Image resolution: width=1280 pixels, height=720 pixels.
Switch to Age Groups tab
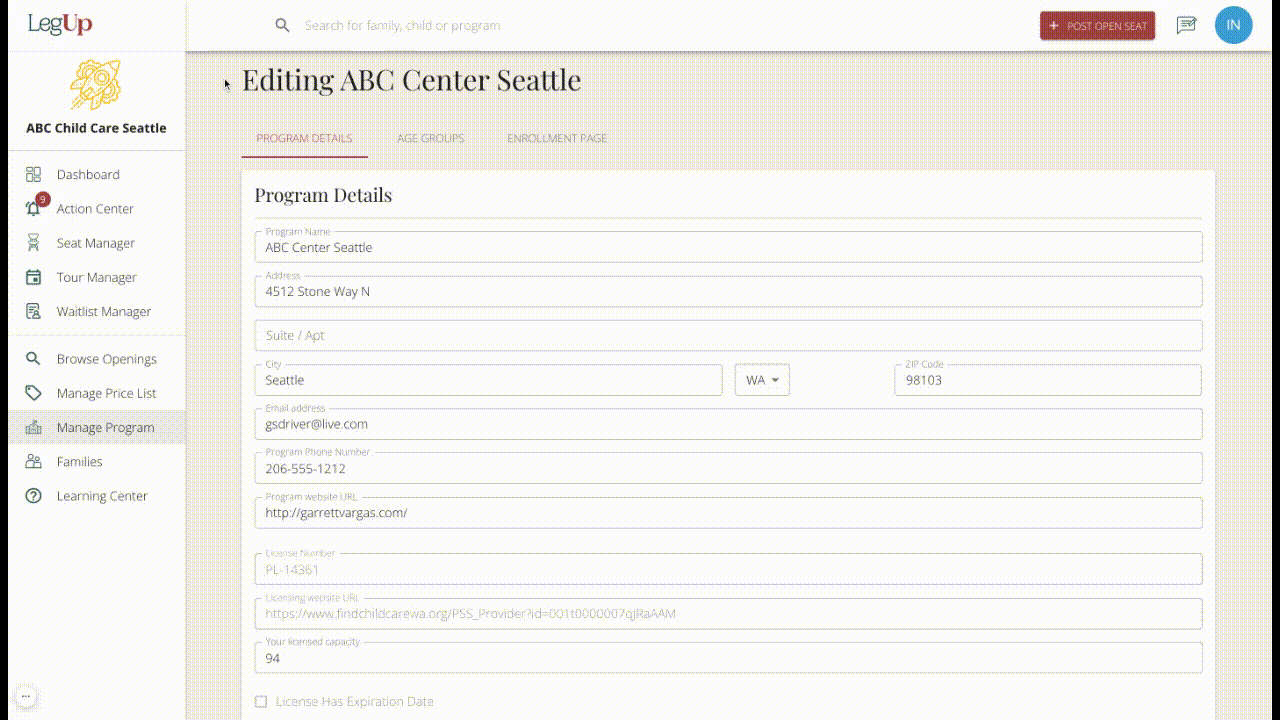tap(430, 138)
